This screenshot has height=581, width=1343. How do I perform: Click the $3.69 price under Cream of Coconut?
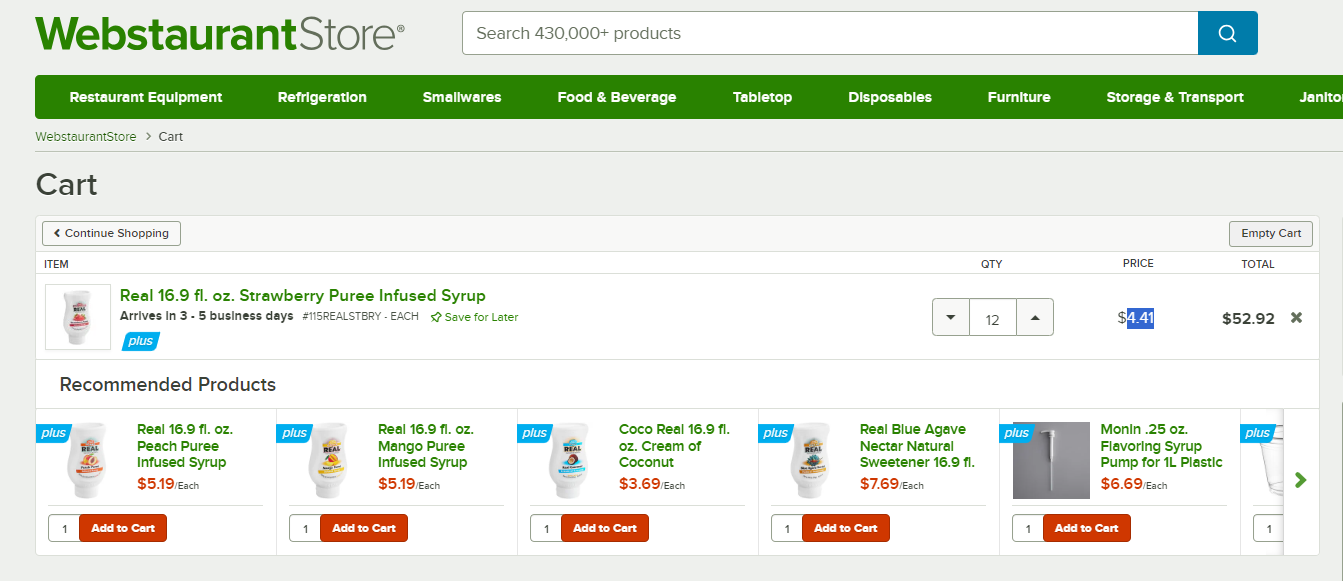[638, 484]
